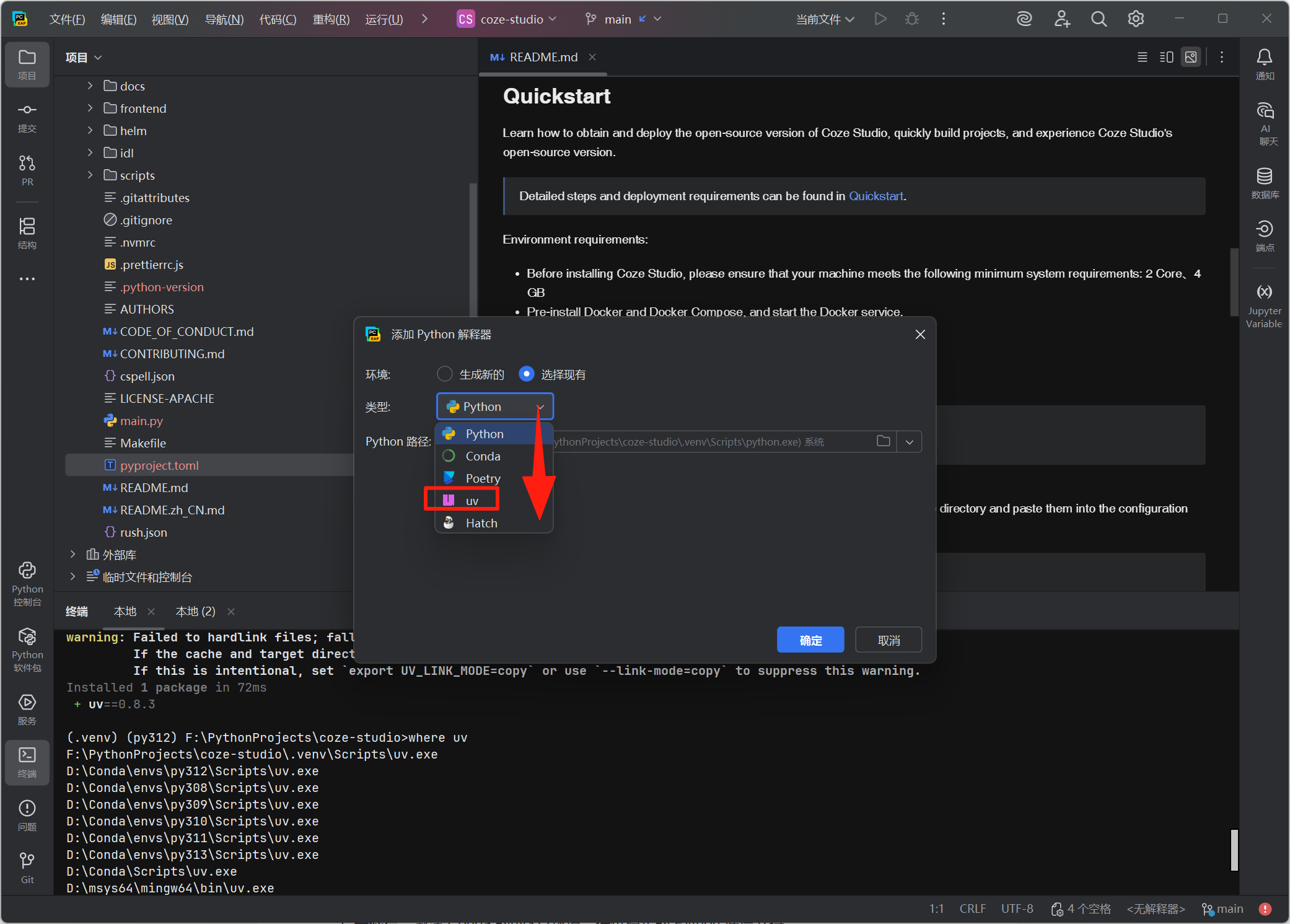Switch to terminal tab 本地 (2)
Image resolution: width=1290 pixels, height=924 pixels.
click(x=195, y=612)
